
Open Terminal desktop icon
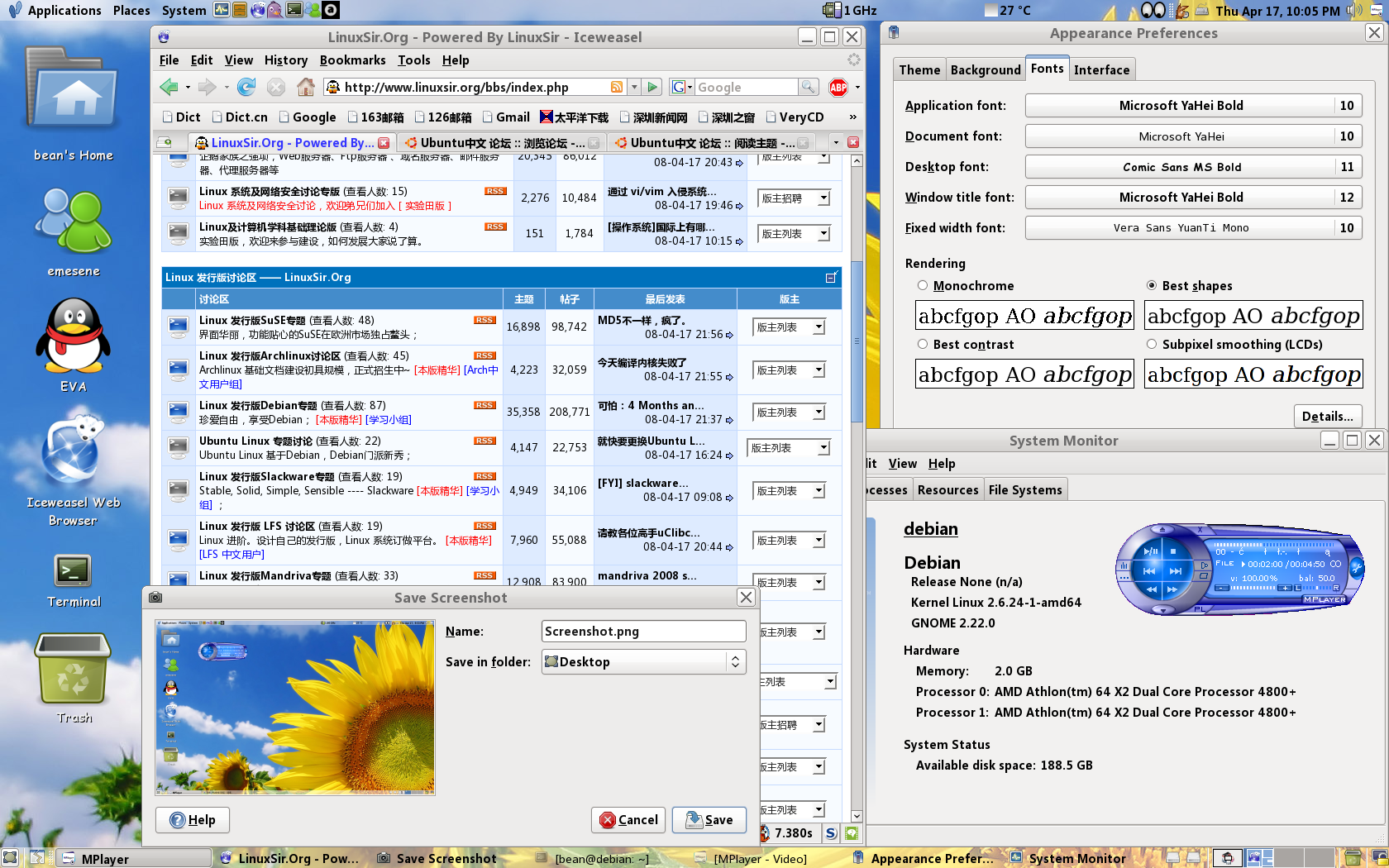pos(74,579)
